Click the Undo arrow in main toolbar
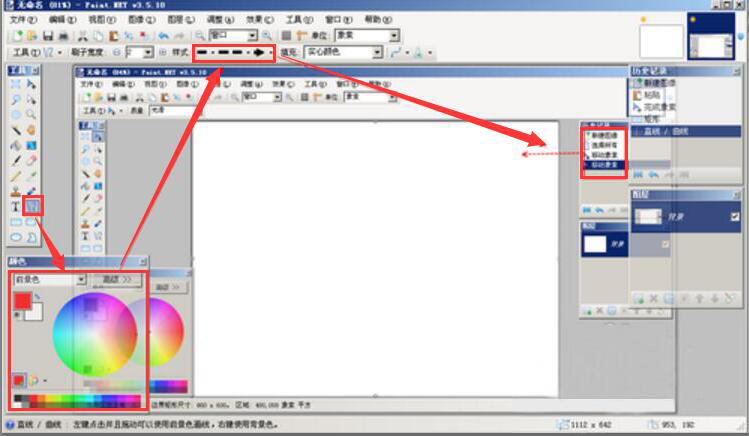Viewport: 749px width, 436px height. coord(163,35)
